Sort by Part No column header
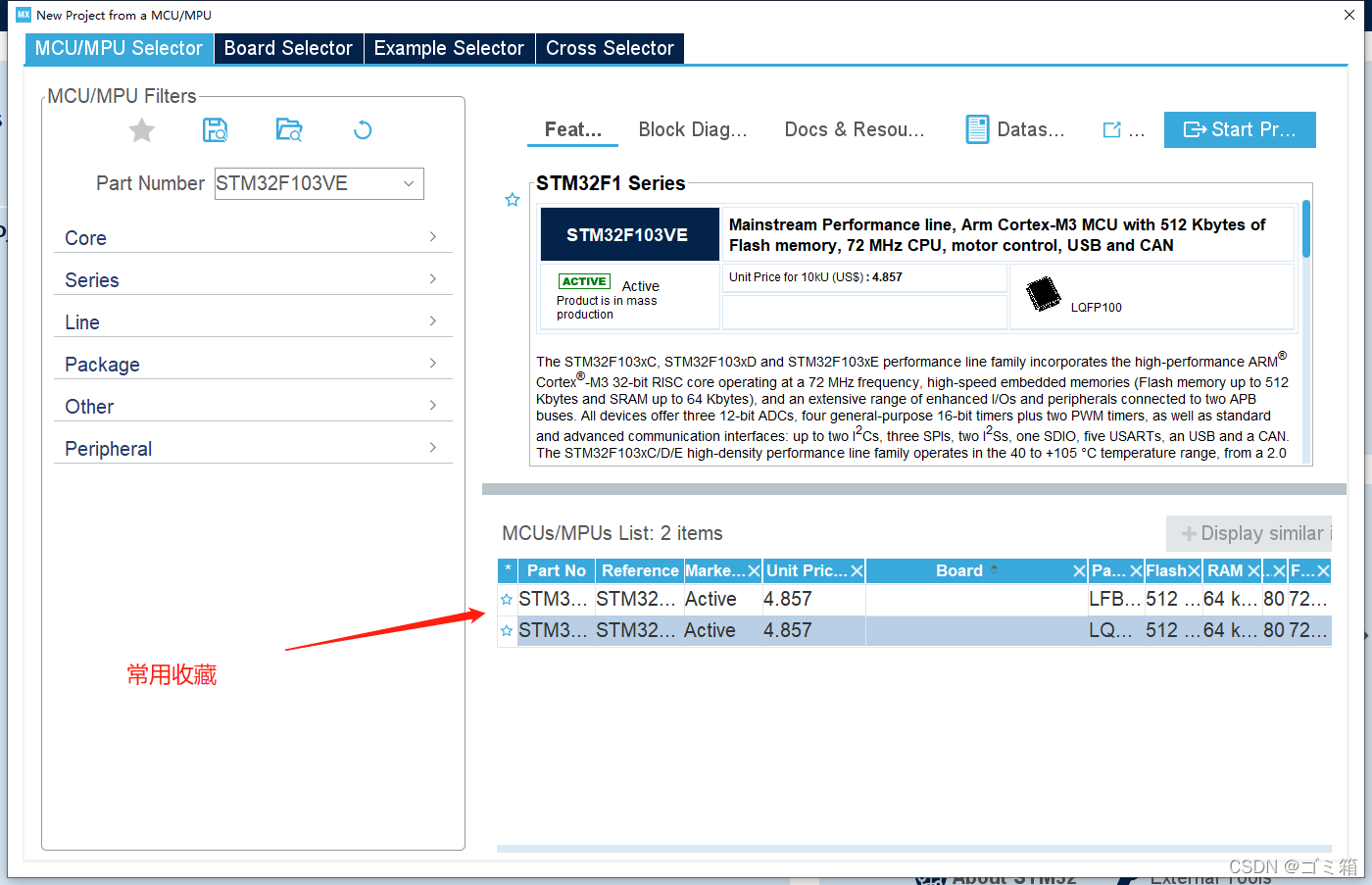Image resolution: width=1372 pixels, height=885 pixels. 557,570
